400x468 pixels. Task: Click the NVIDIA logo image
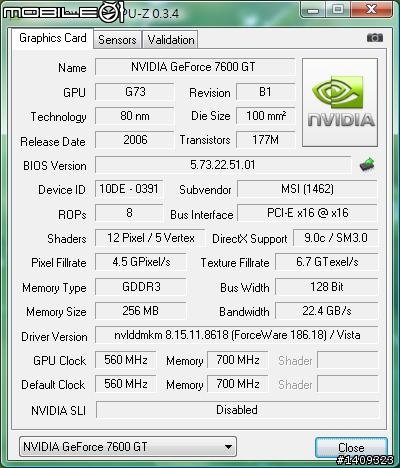click(x=340, y=103)
